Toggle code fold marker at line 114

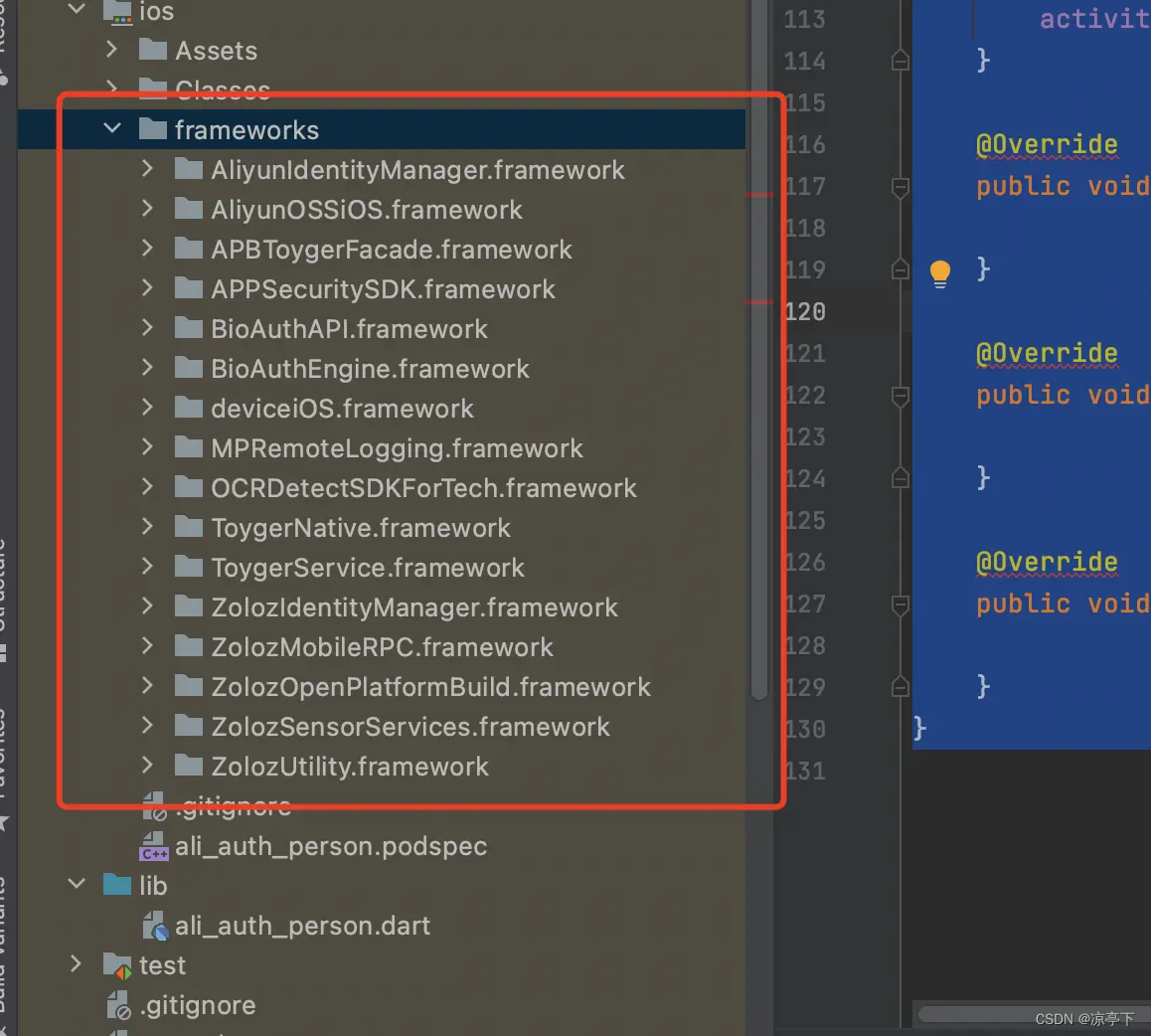tap(900, 61)
